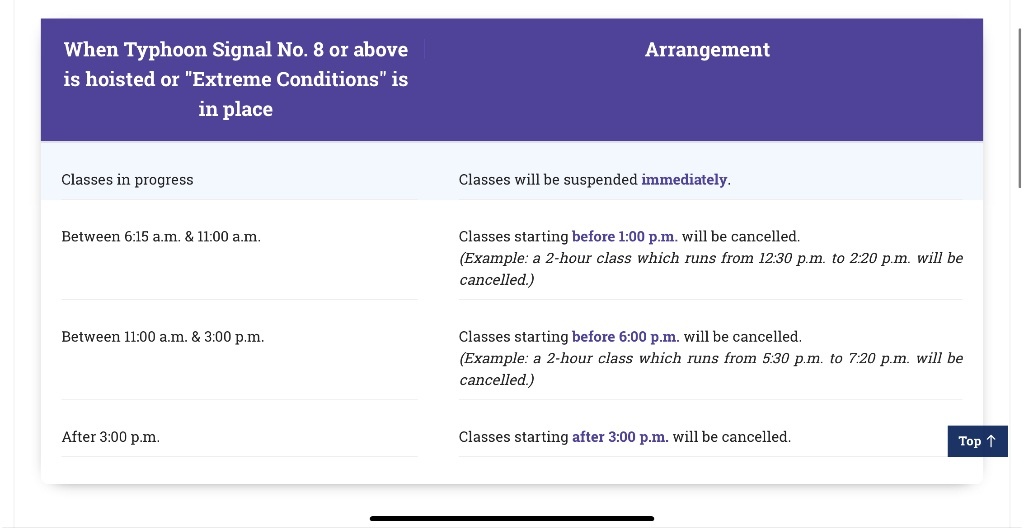The height and width of the screenshot is (528, 1024).
Task: Select the "Between 11:00 a.m. & 3:00 p.m." cell
Action: click(163, 337)
